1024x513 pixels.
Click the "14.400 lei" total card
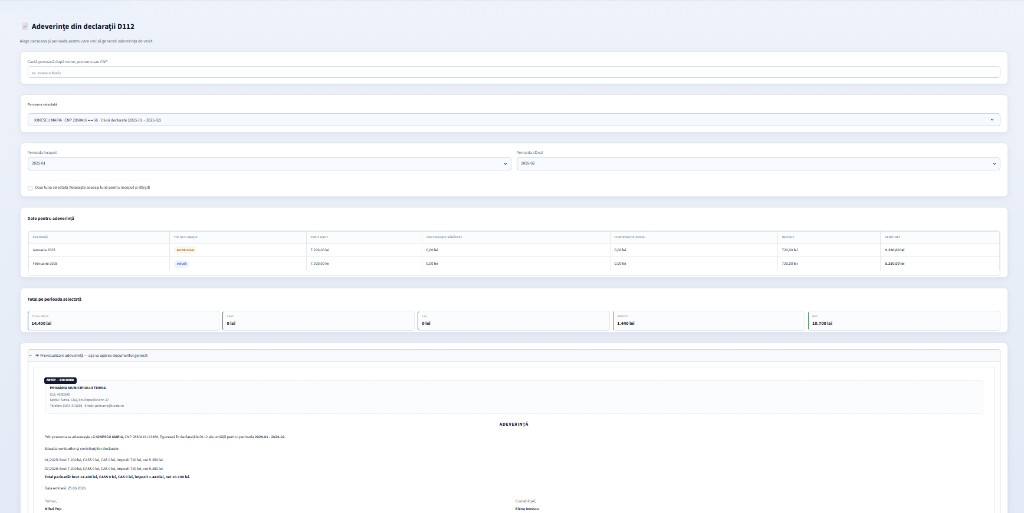point(124,320)
